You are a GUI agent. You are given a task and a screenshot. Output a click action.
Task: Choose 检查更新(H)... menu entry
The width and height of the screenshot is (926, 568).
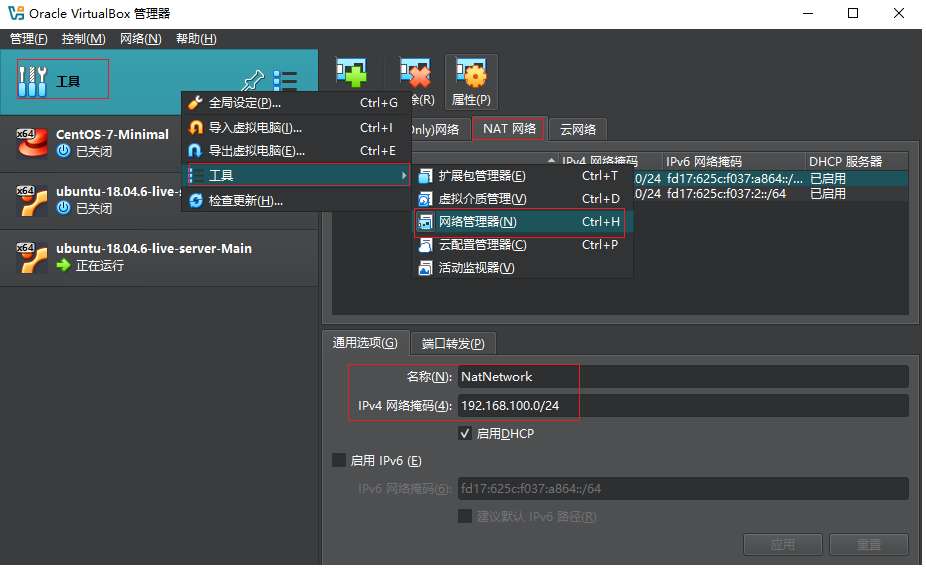tap(295, 201)
